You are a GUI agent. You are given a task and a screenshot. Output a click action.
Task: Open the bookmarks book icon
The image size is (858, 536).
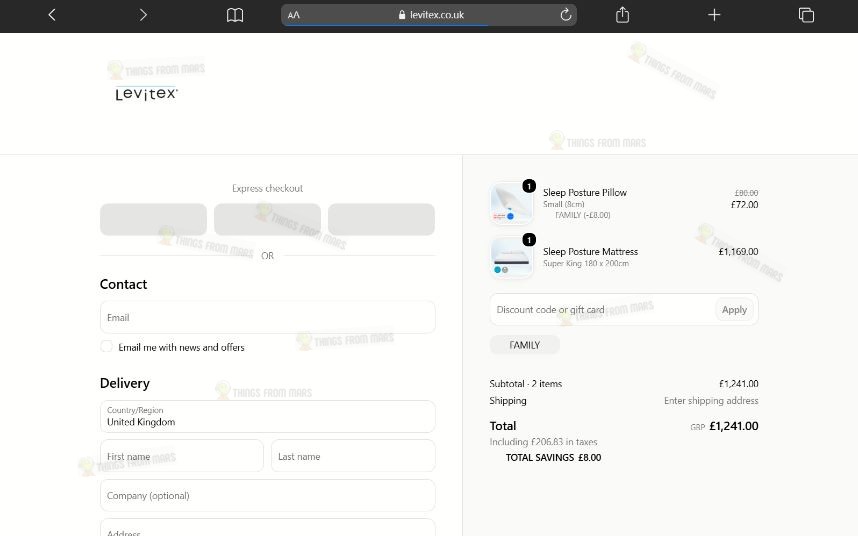235,15
